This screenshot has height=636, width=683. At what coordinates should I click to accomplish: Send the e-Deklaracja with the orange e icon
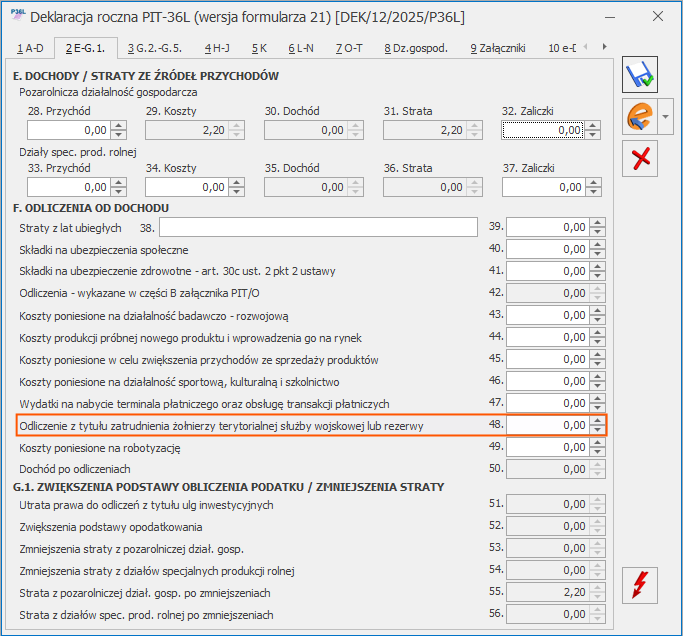639,116
